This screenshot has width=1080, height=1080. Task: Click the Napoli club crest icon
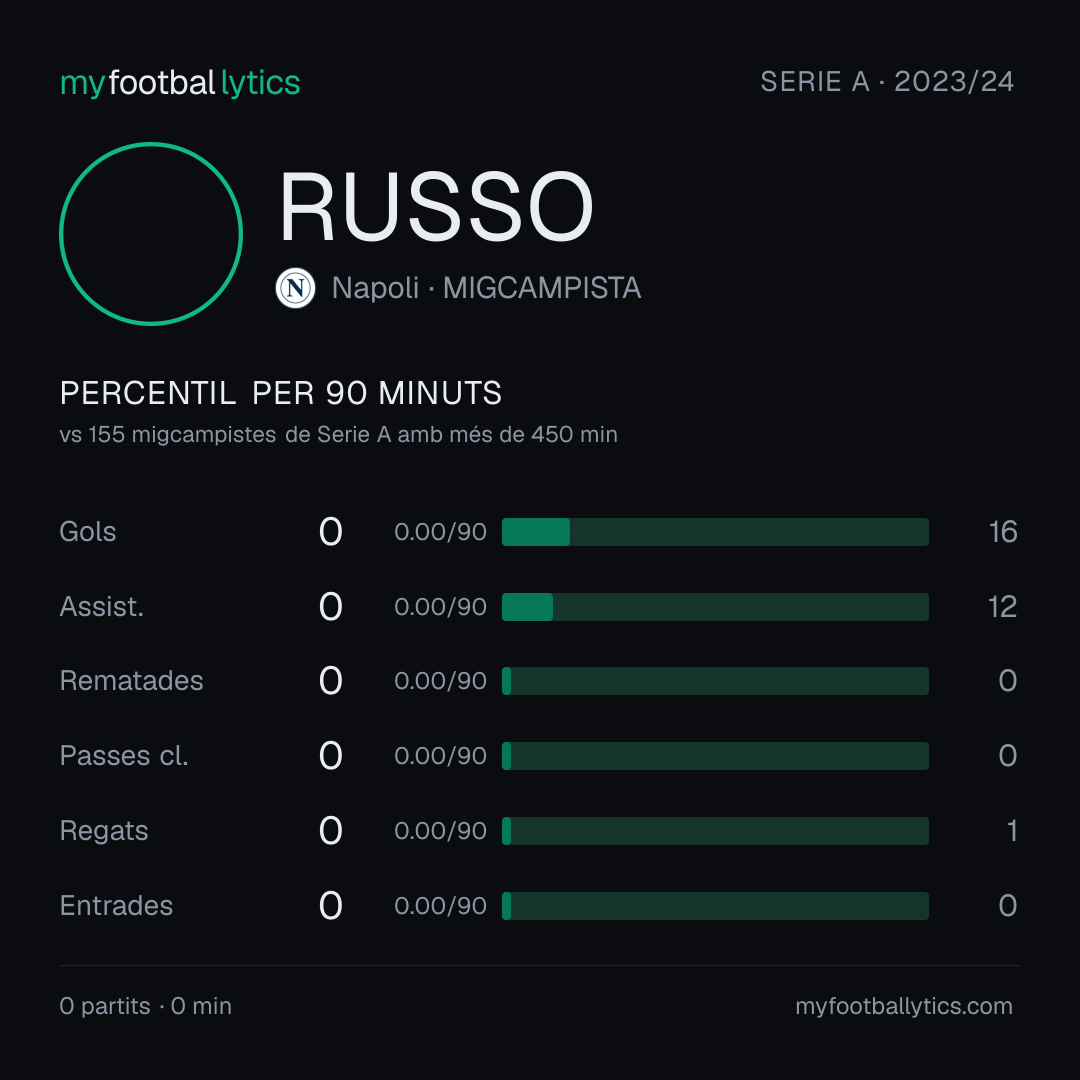click(x=295, y=288)
